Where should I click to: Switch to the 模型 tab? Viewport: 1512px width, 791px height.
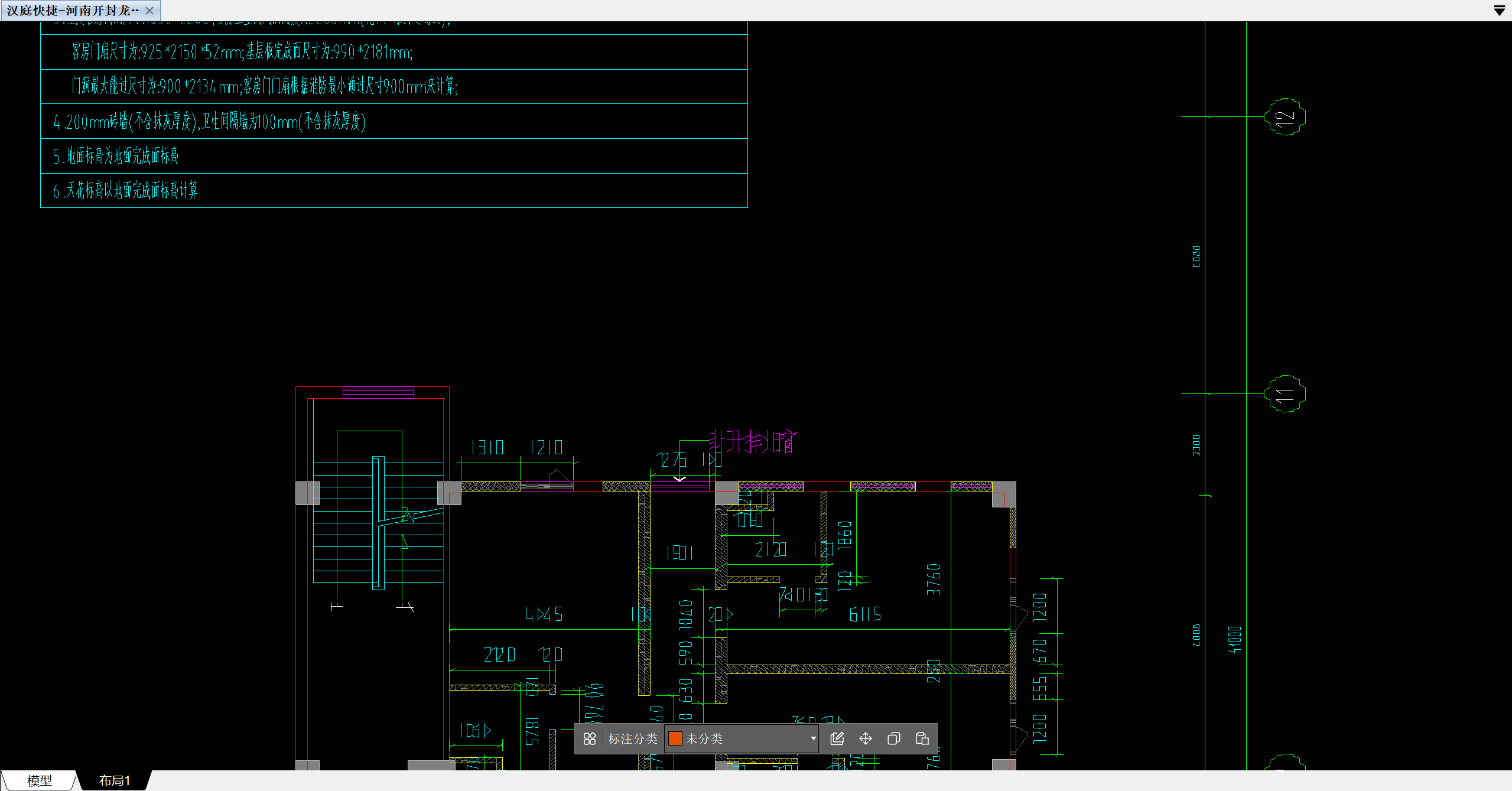(39, 780)
